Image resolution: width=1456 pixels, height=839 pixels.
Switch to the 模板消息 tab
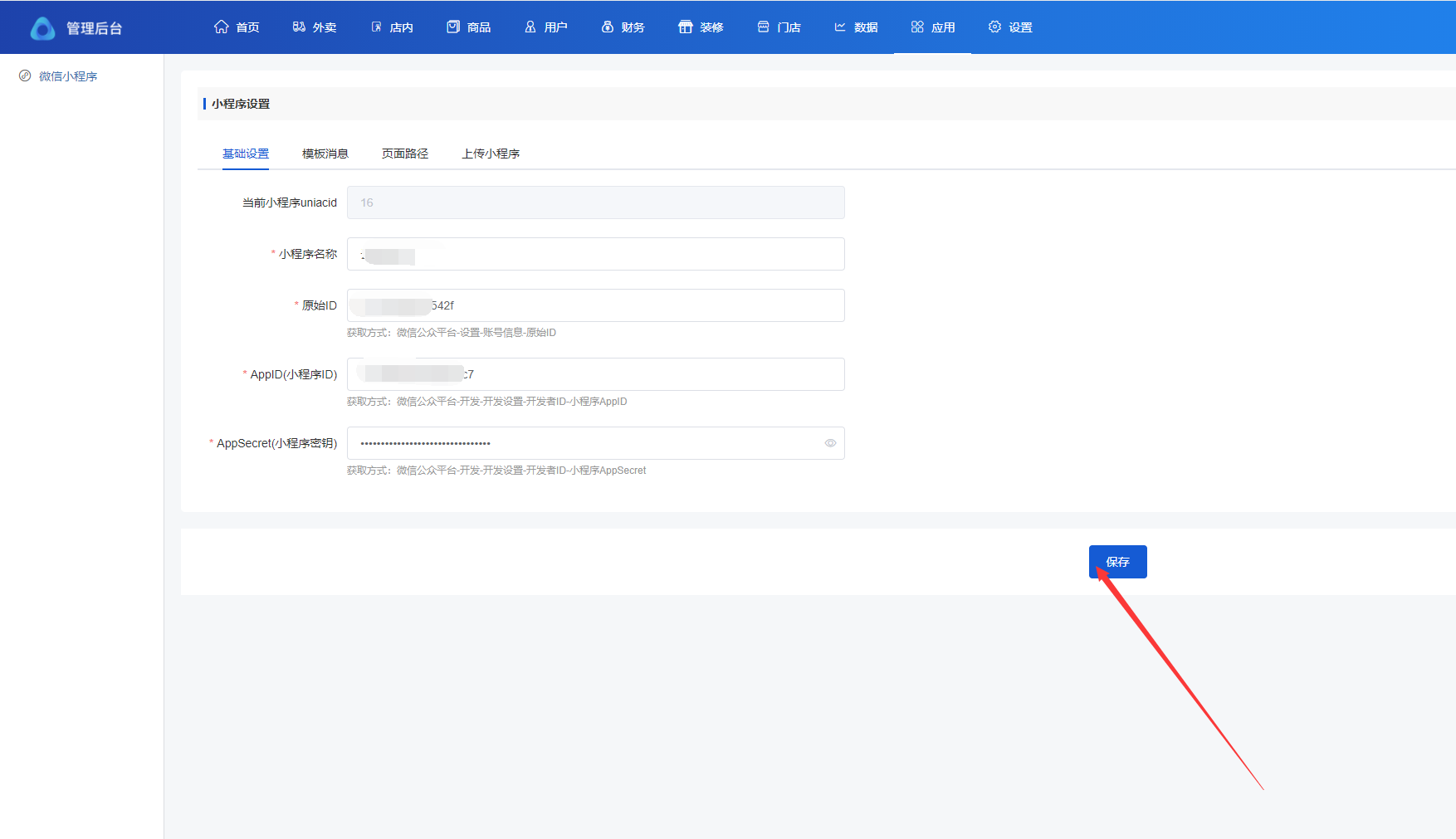coord(325,154)
